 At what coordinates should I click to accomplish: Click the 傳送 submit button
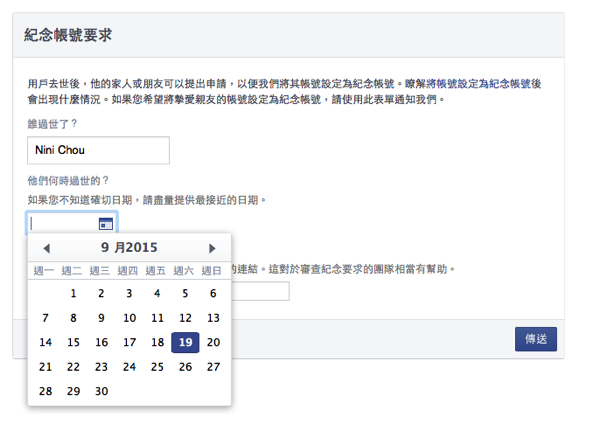[x=536, y=339]
